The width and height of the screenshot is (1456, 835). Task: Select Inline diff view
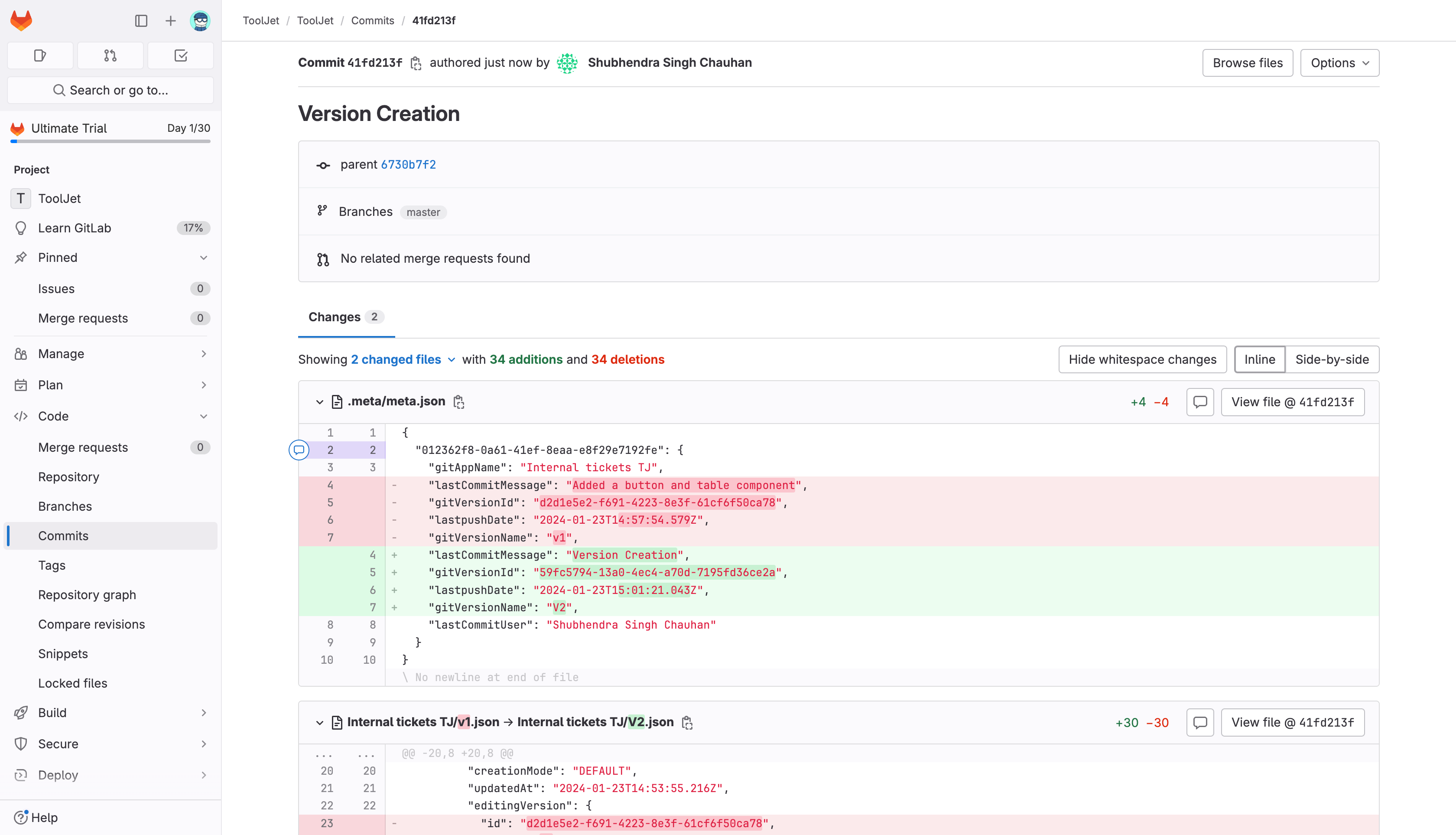(x=1259, y=359)
